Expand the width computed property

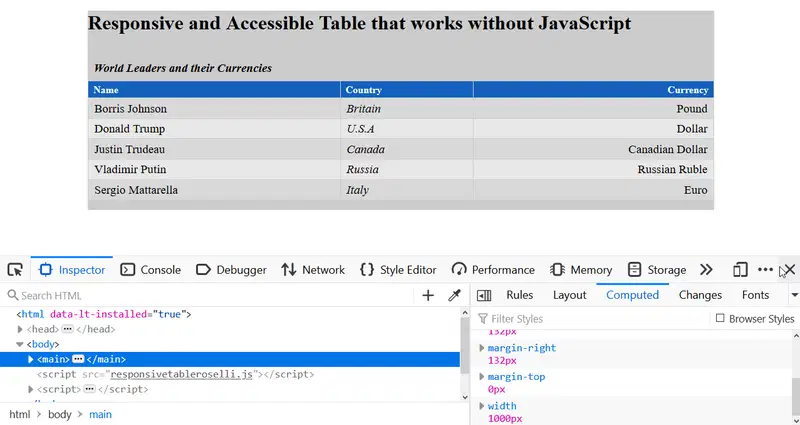(x=481, y=406)
